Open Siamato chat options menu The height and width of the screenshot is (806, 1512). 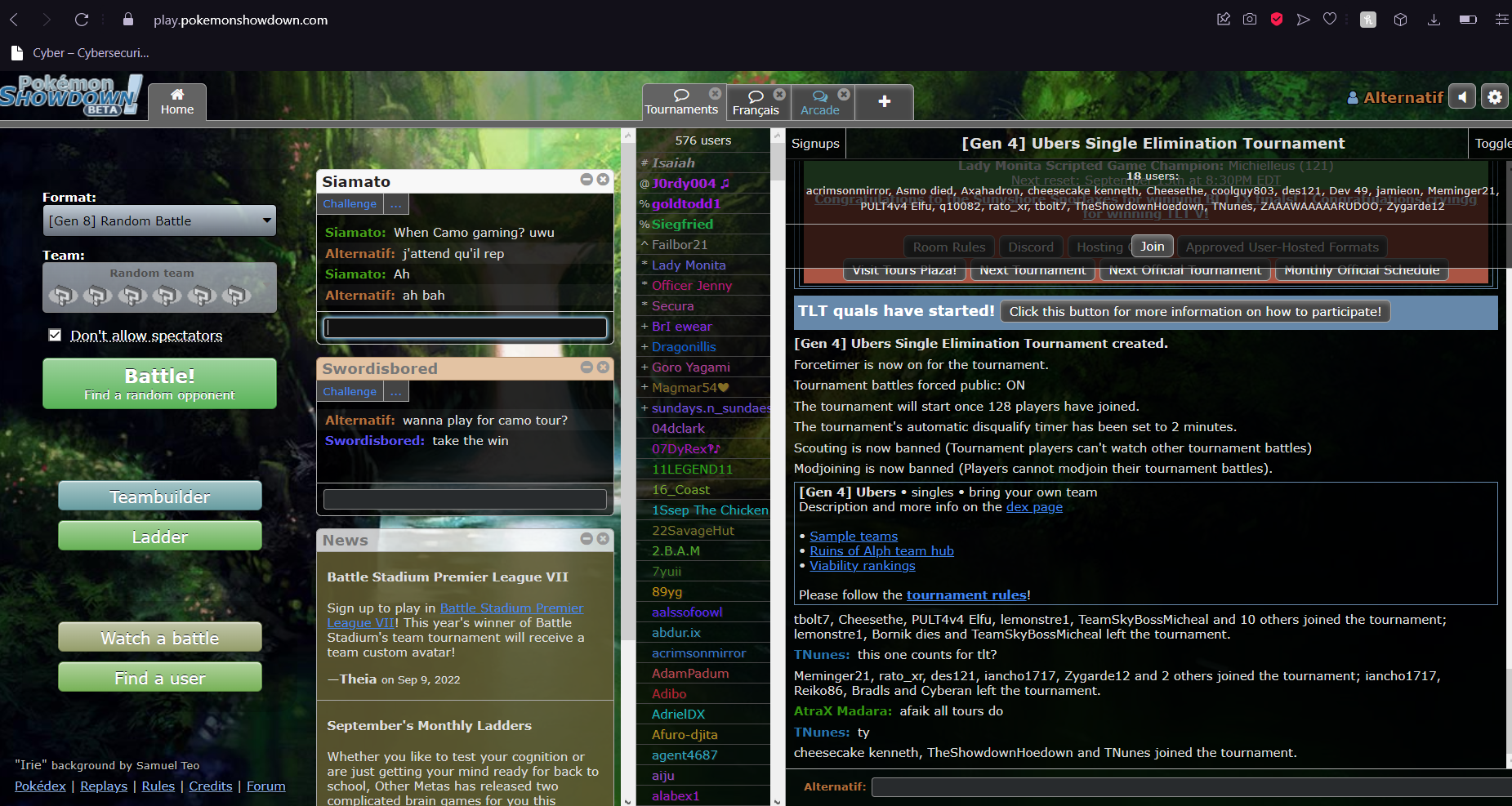[x=396, y=204]
